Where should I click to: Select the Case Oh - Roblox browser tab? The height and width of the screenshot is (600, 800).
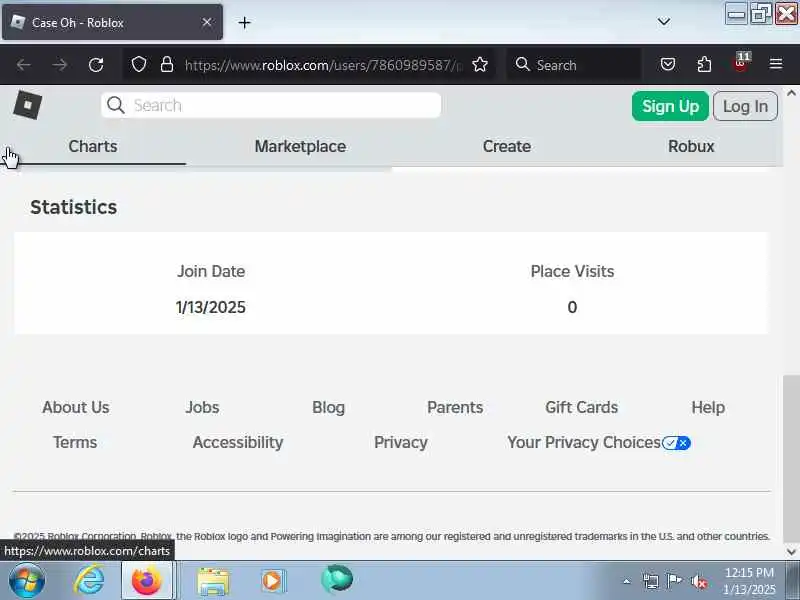pos(112,22)
